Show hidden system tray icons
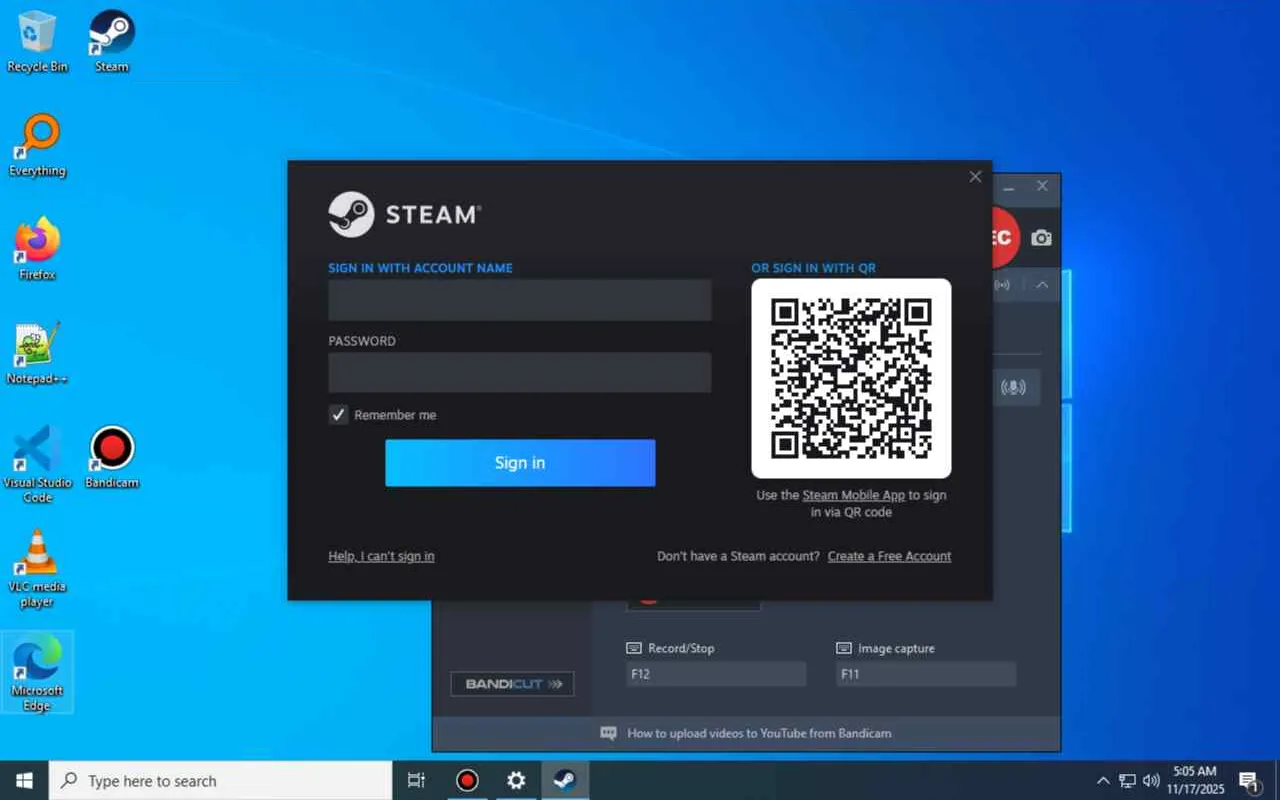 click(1103, 781)
